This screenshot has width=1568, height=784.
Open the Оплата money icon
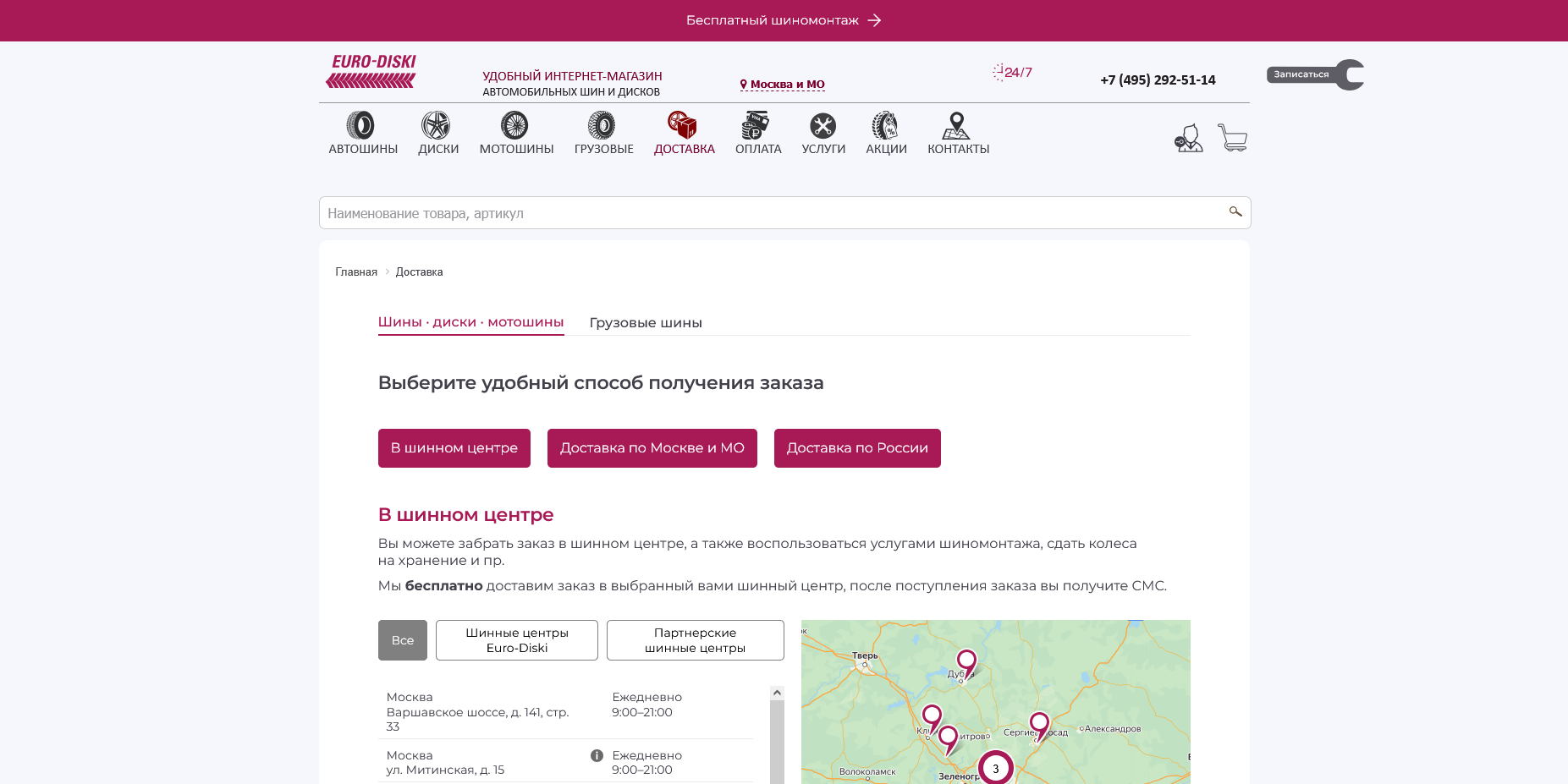(x=755, y=125)
